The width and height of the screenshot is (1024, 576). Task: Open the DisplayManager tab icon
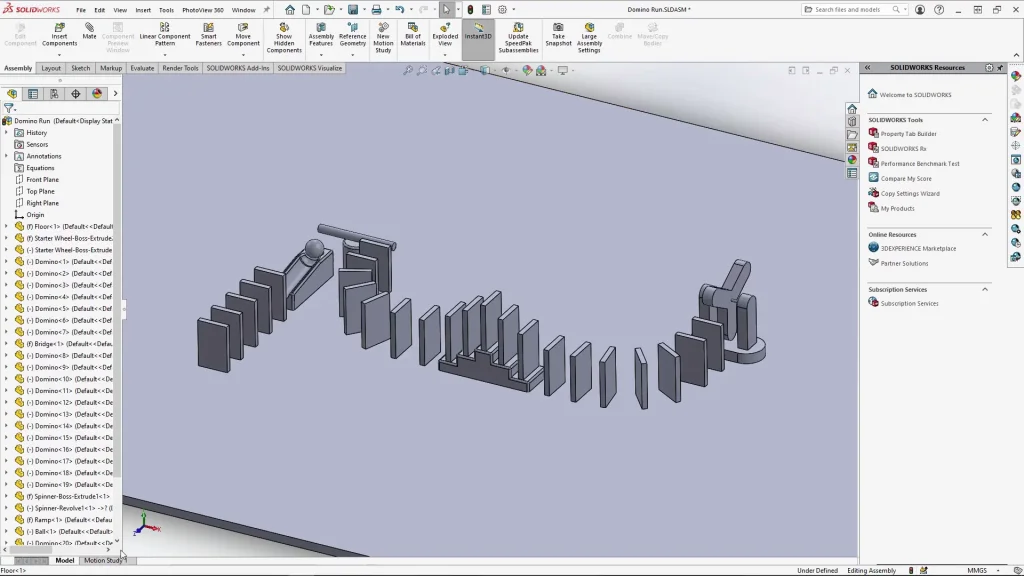coord(97,94)
